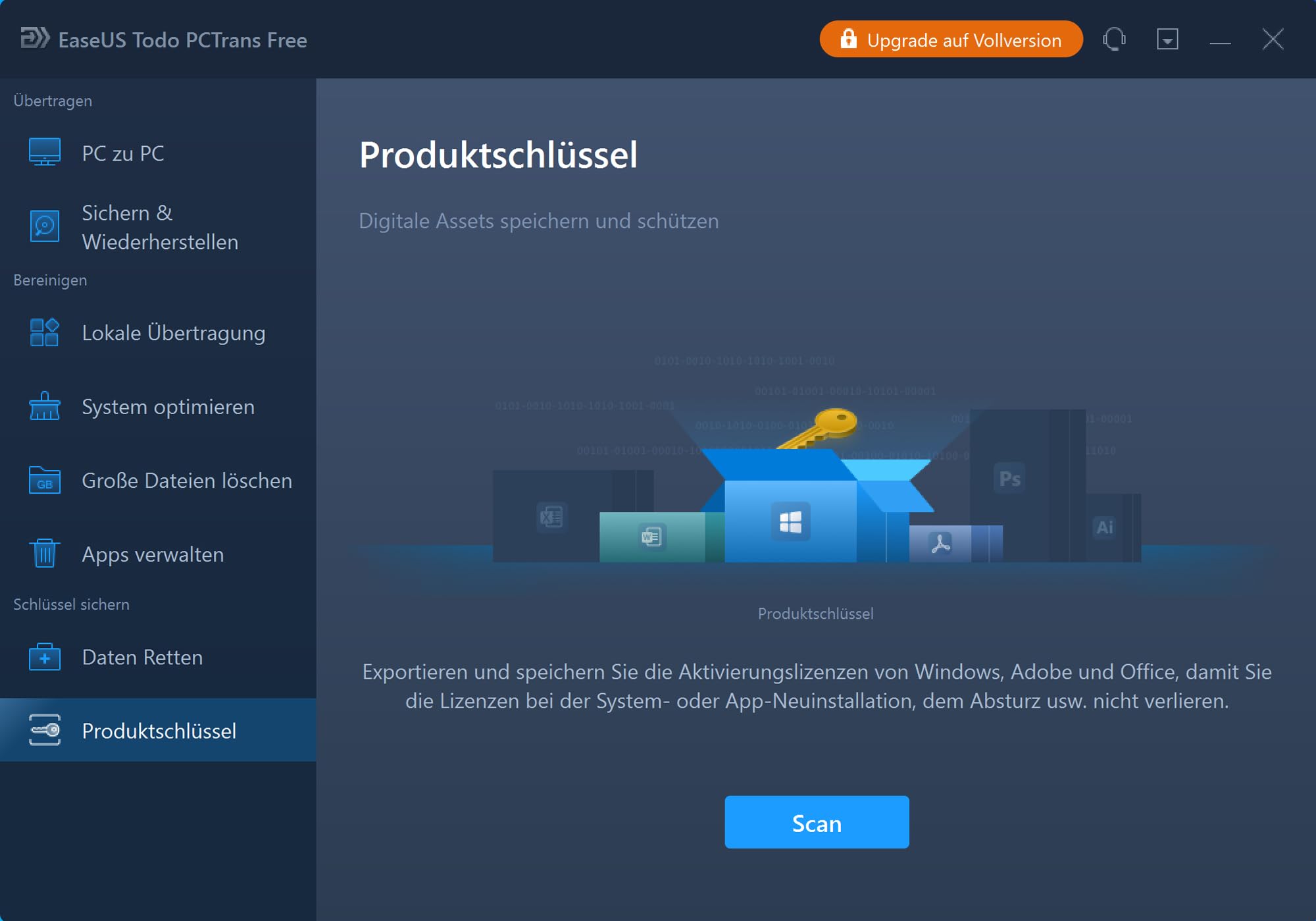The image size is (1316, 921).
Task: Click the Schlüssel sichern section label
Action: pos(71,604)
